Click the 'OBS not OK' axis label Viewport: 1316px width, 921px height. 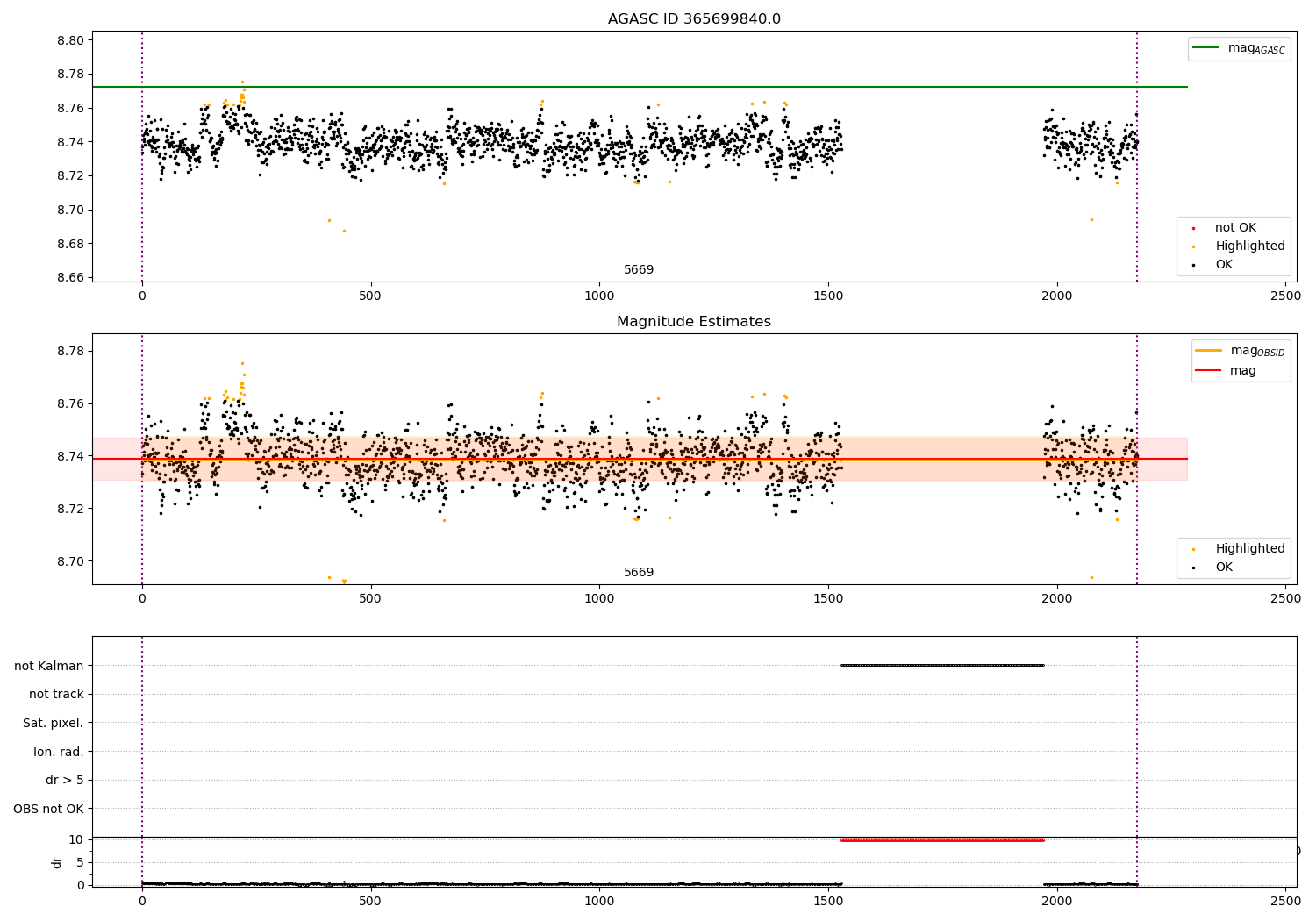49,810
